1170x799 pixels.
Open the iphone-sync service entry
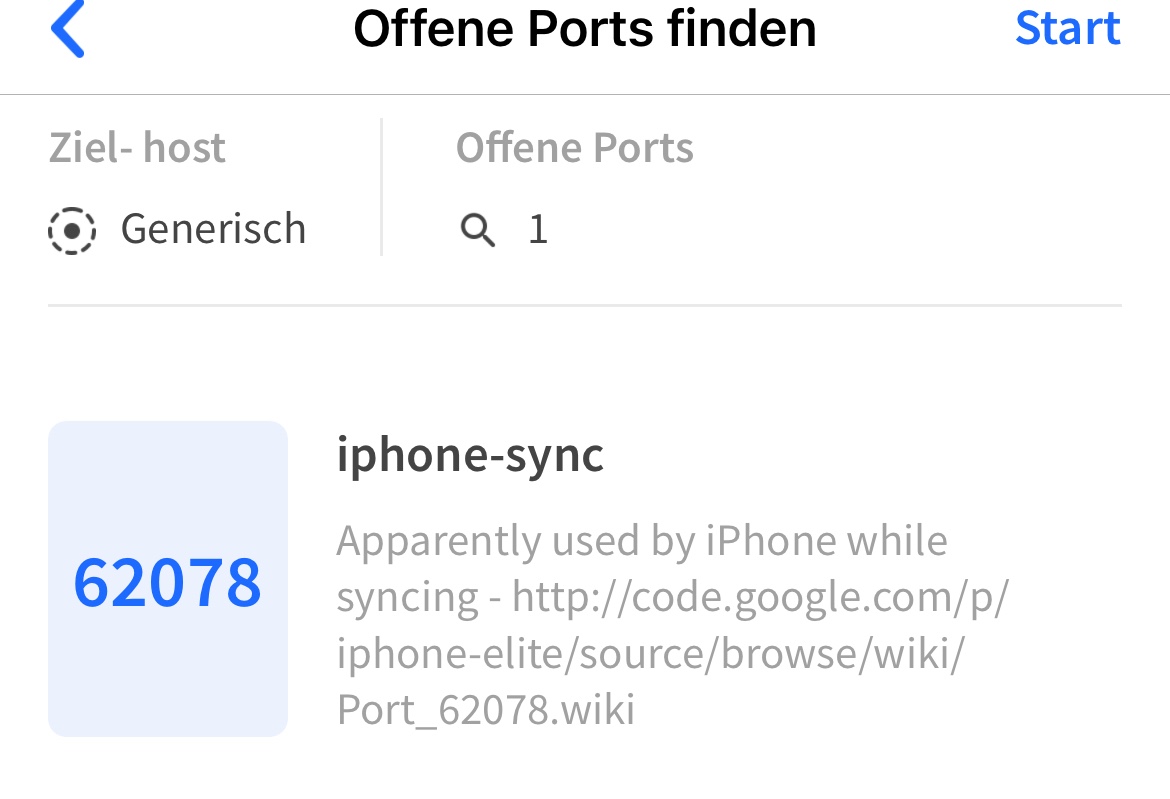click(x=470, y=455)
